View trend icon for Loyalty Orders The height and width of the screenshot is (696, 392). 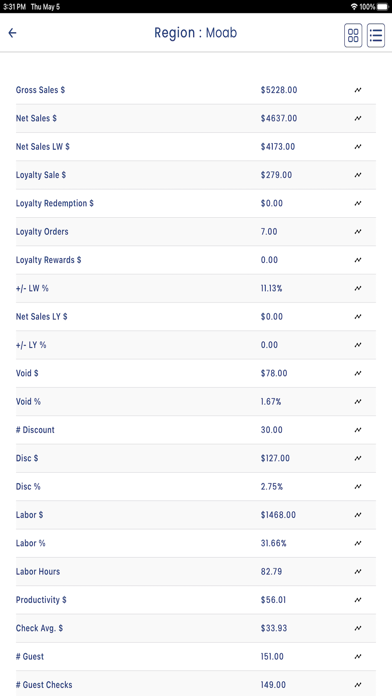(358, 232)
